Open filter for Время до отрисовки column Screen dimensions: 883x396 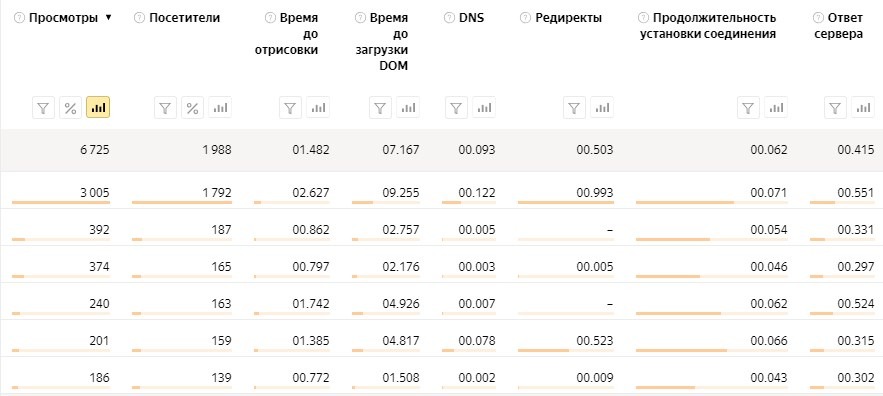[291, 108]
